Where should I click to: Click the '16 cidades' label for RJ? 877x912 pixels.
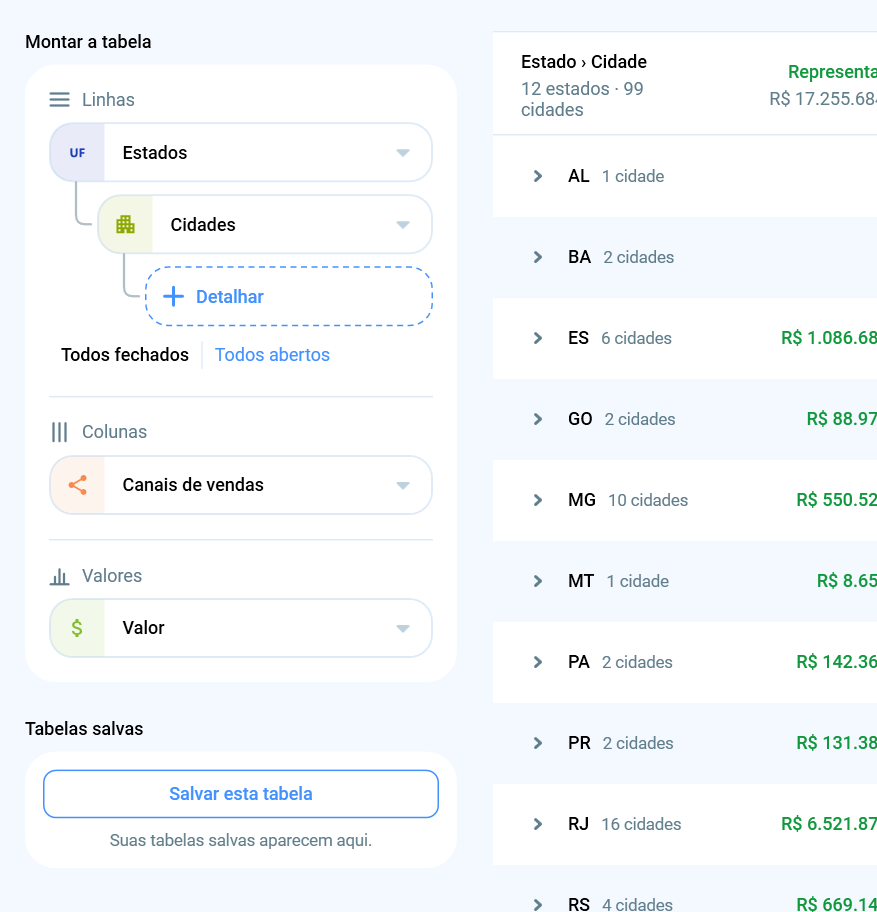641,824
